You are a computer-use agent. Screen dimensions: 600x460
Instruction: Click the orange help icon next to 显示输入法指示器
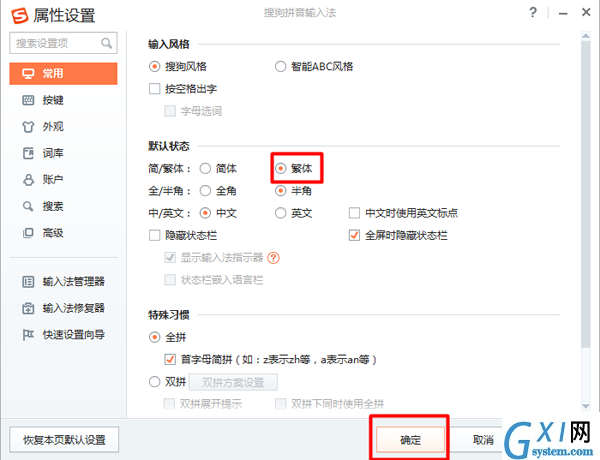click(x=273, y=258)
